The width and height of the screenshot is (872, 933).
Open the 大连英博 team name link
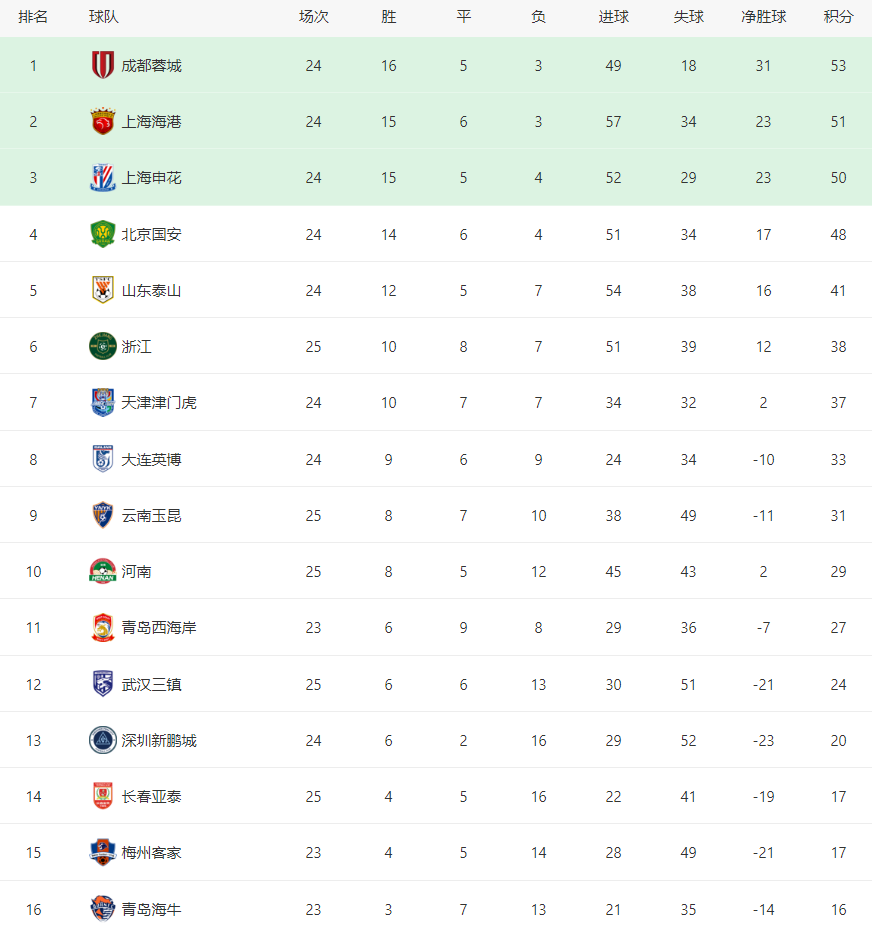(151, 460)
